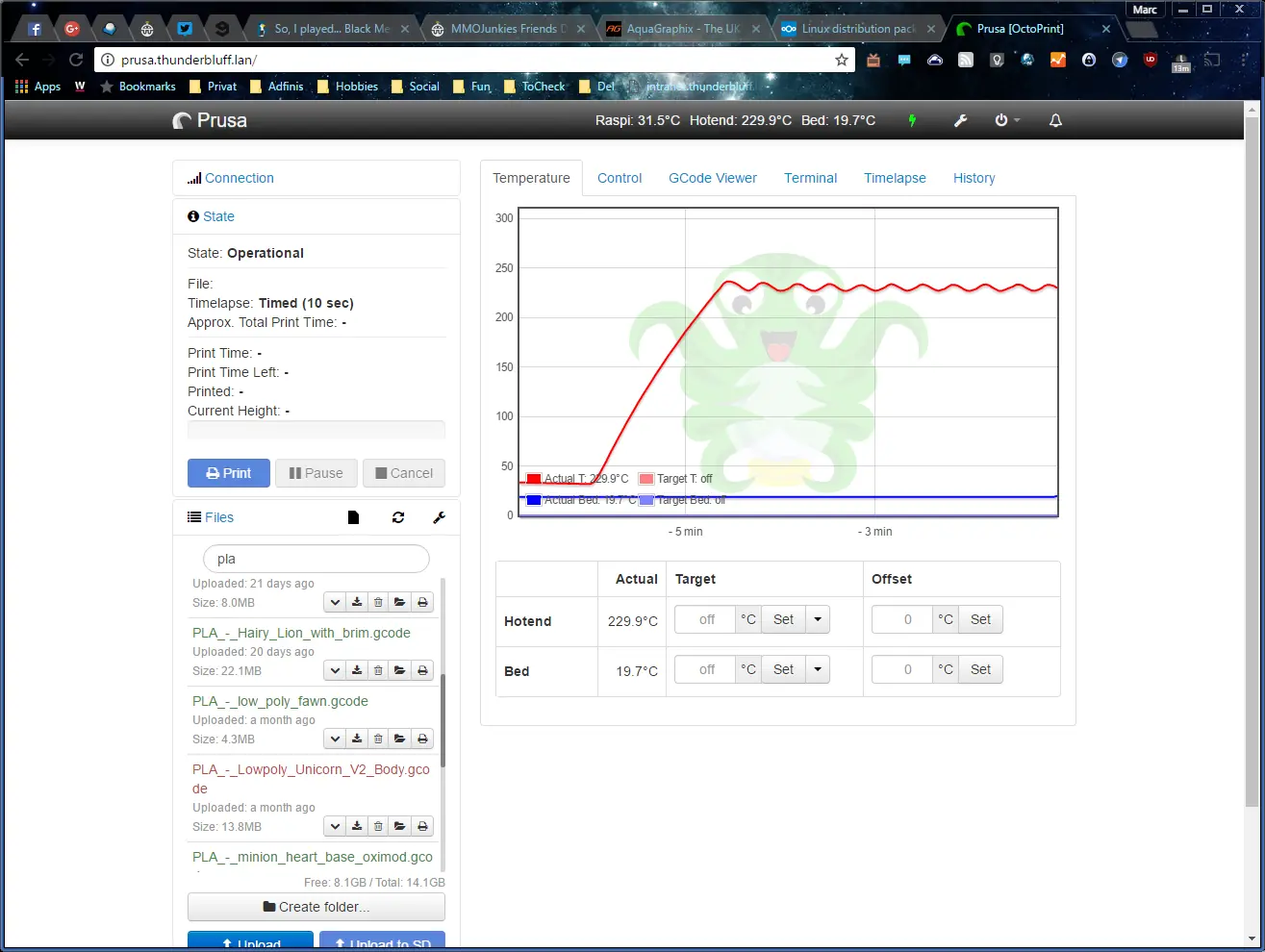This screenshot has width=1265, height=952.
Task: Refresh the file list
Action: (x=398, y=517)
